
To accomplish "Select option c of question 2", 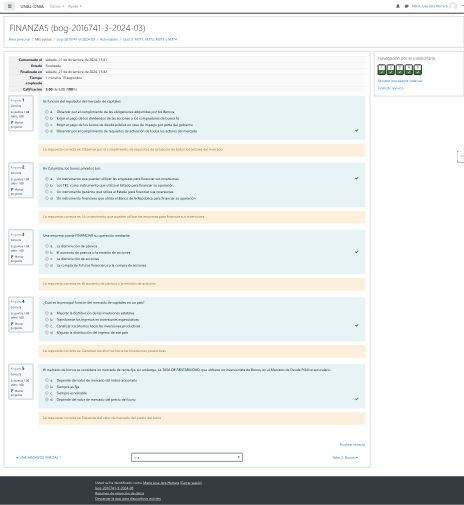I will click(x=47, y=192).
